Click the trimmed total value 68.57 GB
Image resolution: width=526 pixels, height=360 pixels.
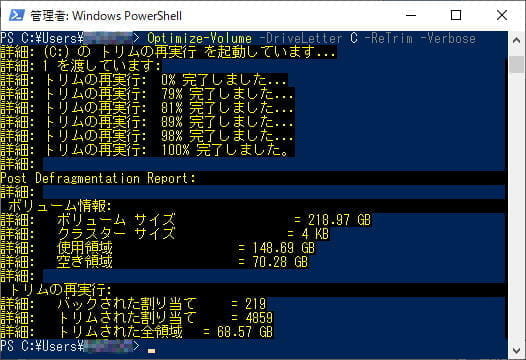tap(245, 332)
